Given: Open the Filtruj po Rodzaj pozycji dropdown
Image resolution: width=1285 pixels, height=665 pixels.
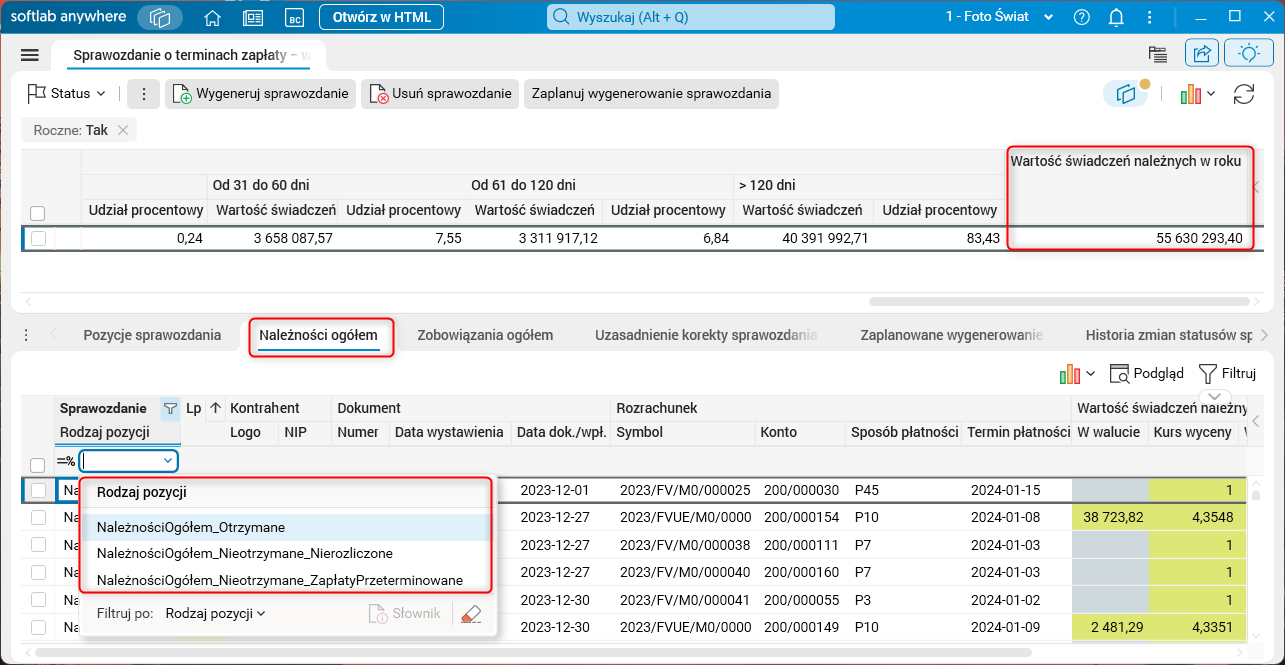Looking at the screenshot, I should click(216, 613).
